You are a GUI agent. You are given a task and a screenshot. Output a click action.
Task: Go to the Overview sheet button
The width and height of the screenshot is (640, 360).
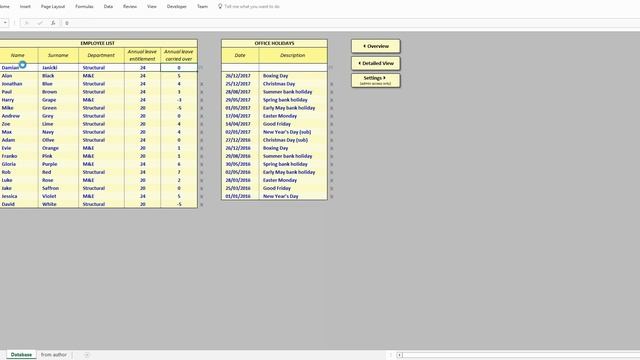376,46
